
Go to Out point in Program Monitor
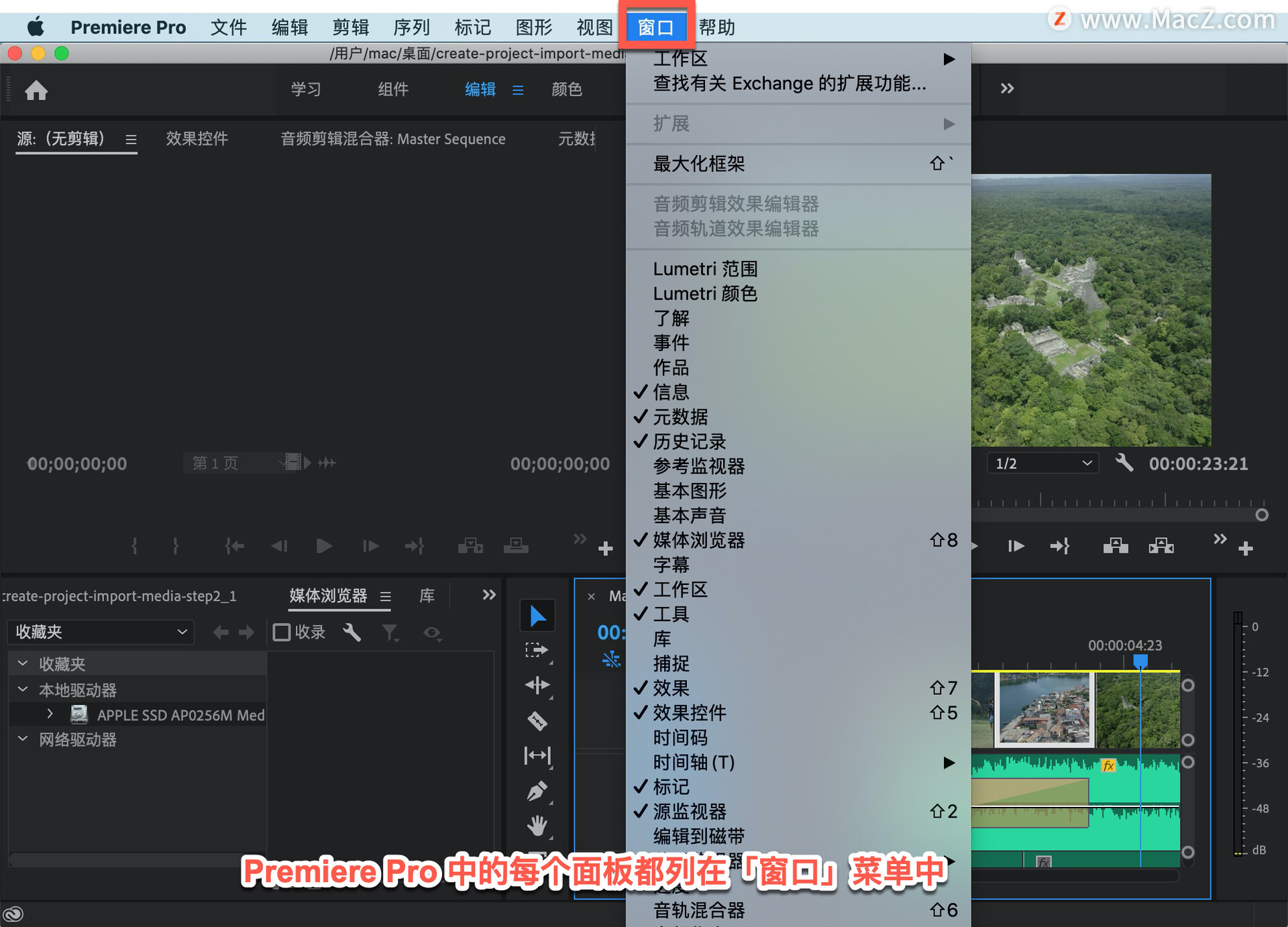(1060, 546)
